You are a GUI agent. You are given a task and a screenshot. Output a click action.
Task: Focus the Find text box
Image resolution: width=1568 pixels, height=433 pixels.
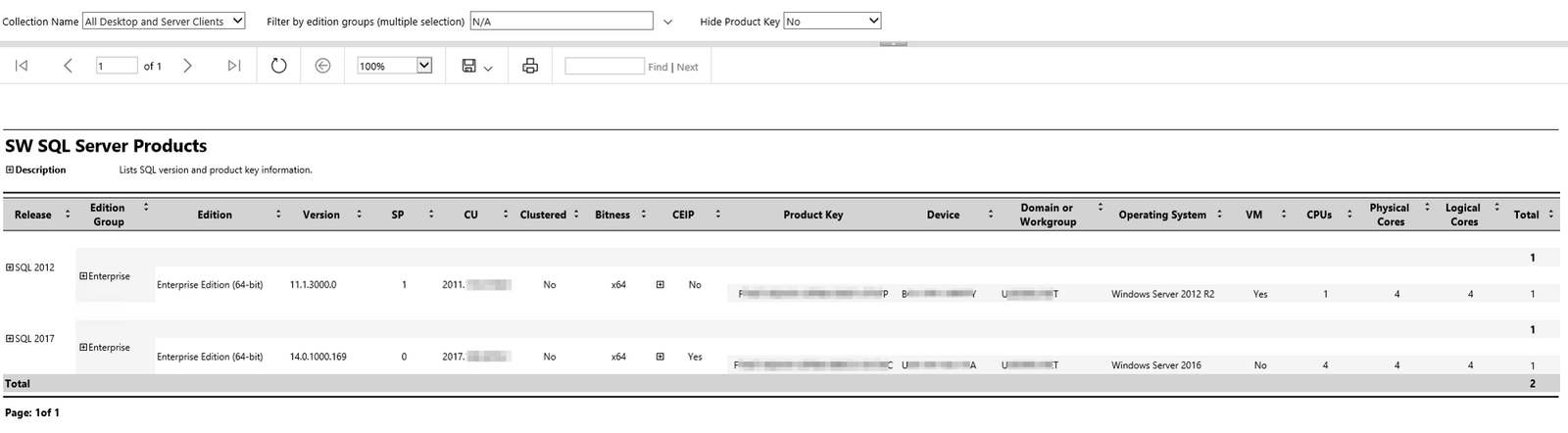click(x=604, y=66)
